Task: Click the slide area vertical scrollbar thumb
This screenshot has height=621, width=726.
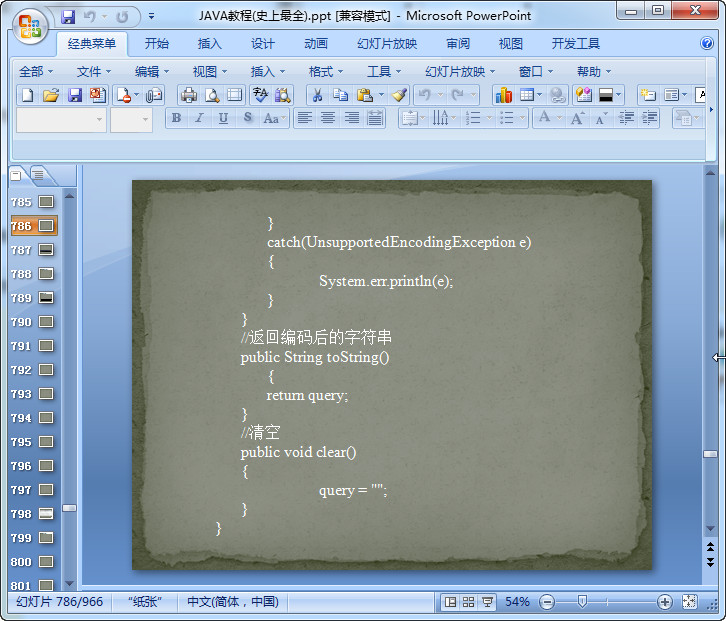Action: pyautogui.click(x=710, y=454)
